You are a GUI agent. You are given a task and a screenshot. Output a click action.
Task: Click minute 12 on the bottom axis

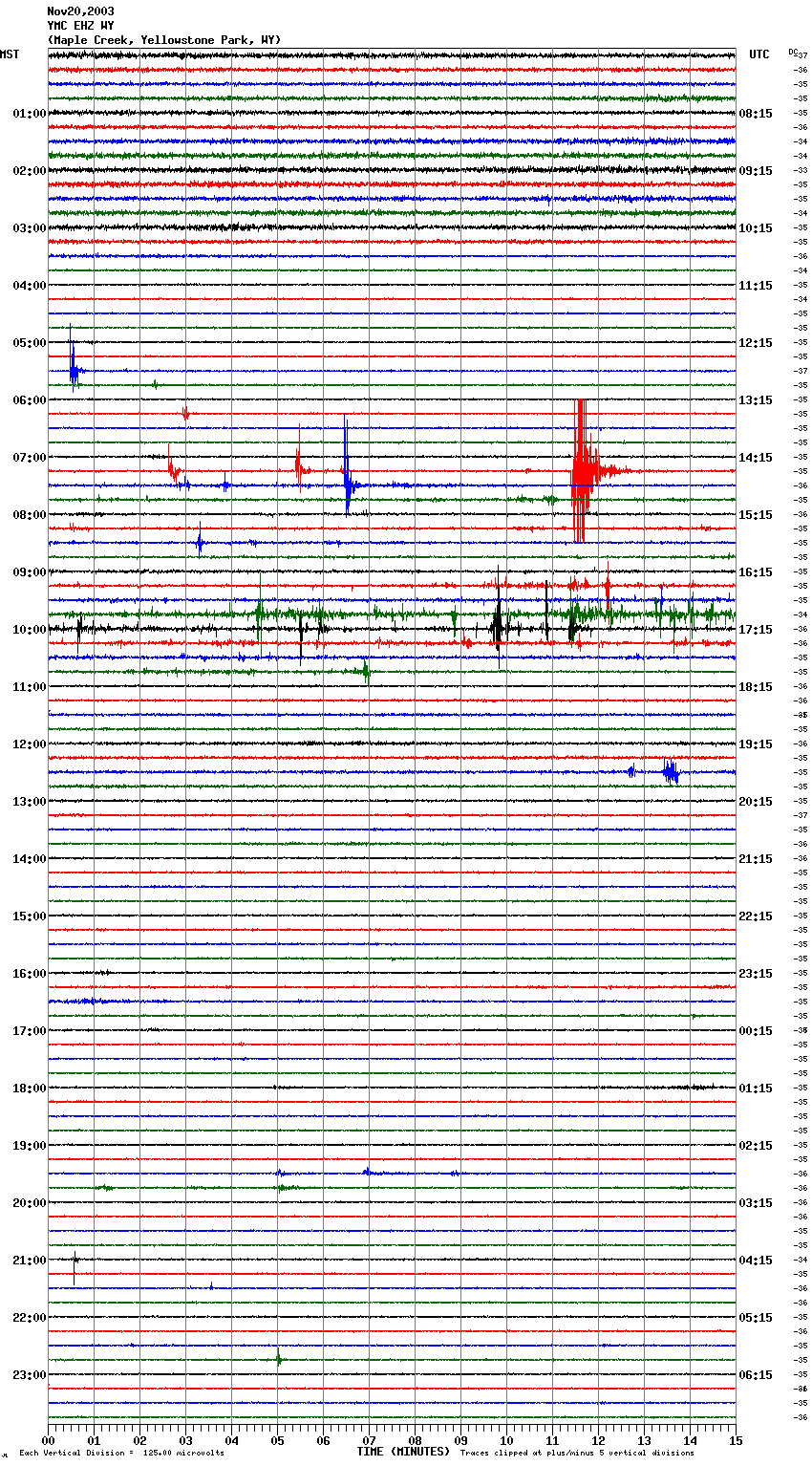click(598, 1440)
